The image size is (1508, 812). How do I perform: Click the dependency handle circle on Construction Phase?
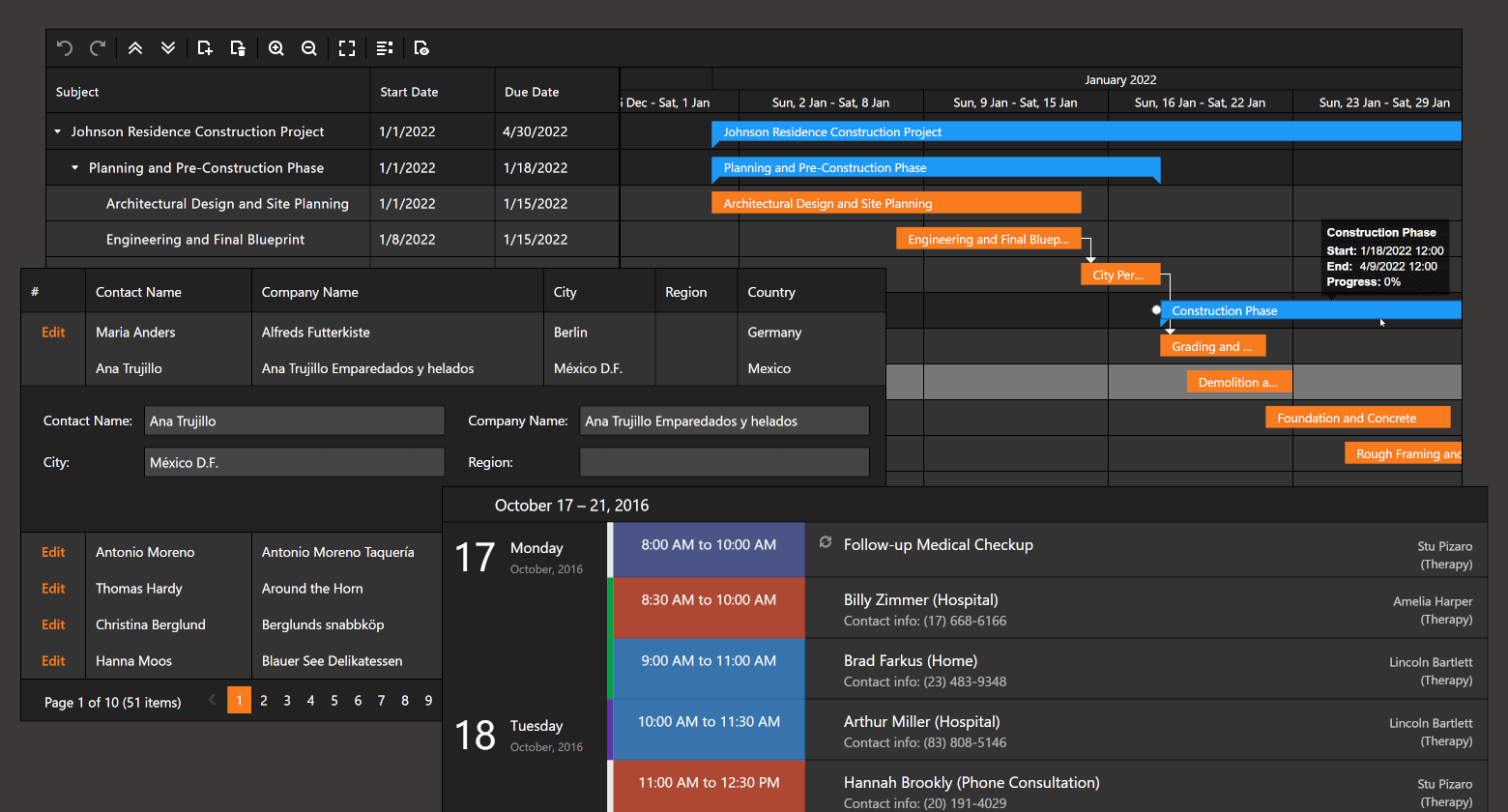(1156, 310)
